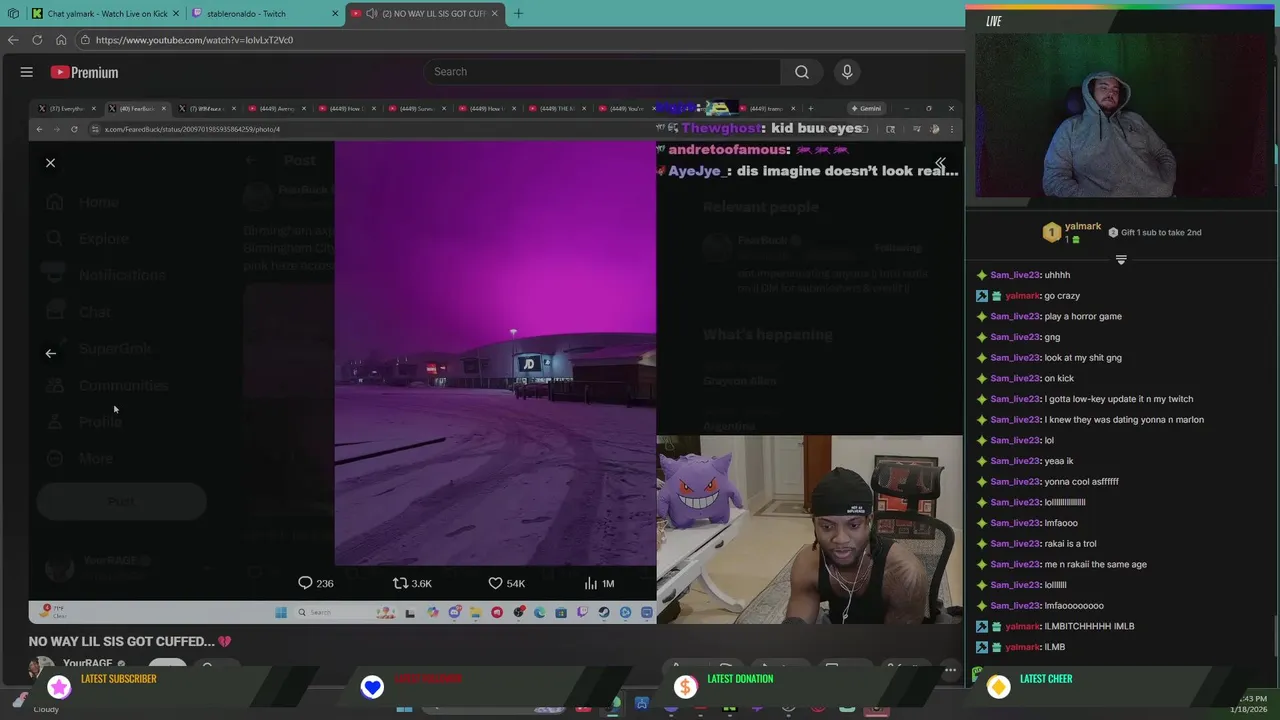
Task: Open inner browser three-dot menu
Action: click(x=951, y=129)
